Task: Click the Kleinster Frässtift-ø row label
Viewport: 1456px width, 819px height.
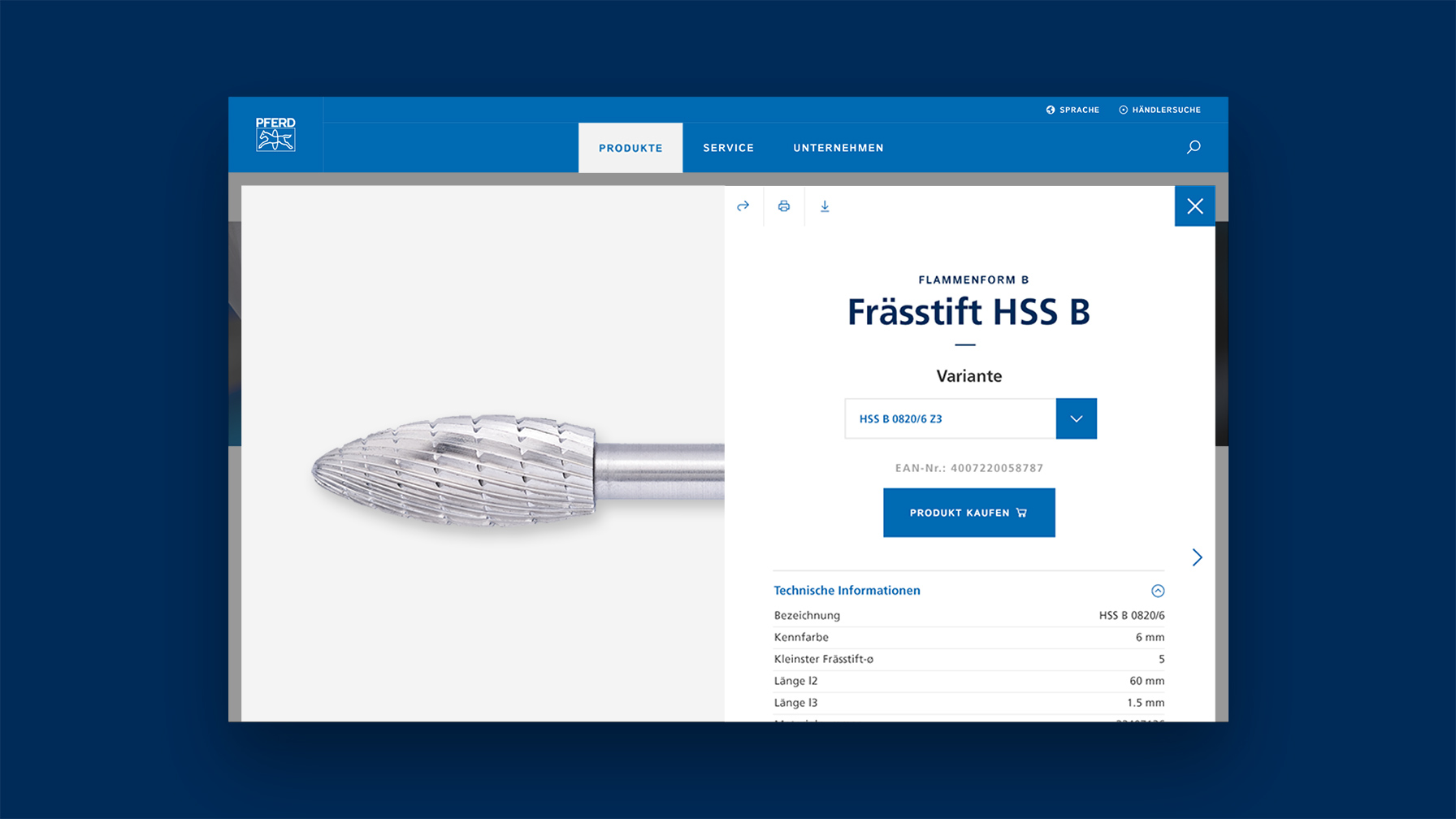Action: 824,659
